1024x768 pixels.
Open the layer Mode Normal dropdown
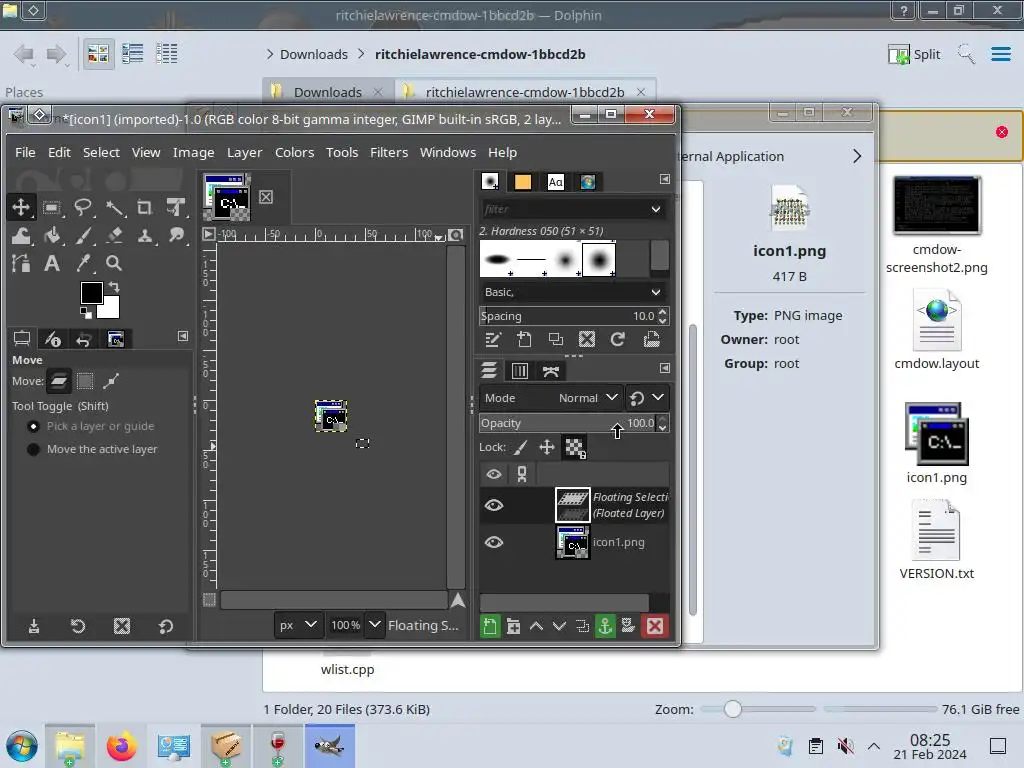coord(550,398)
